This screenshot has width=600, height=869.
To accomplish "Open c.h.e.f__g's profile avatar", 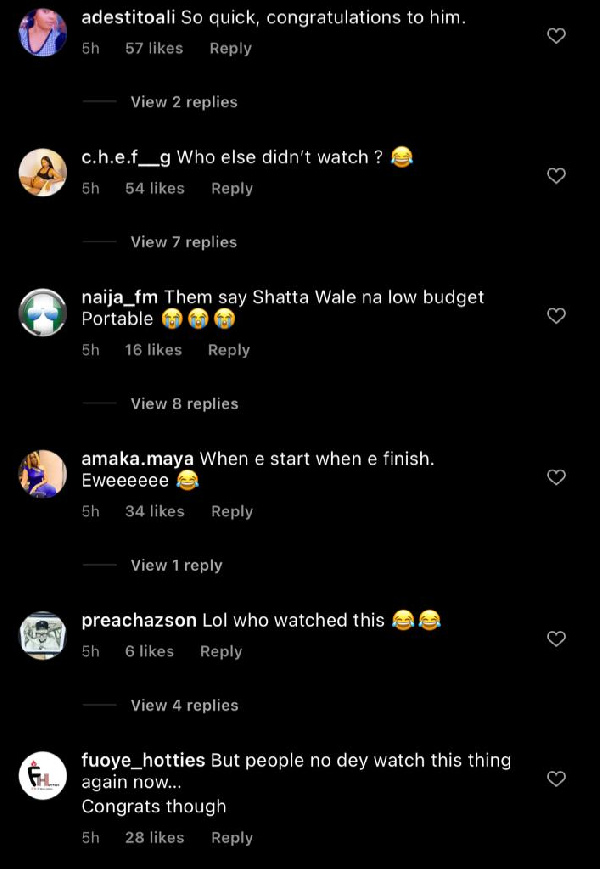I will click(x=42, y=170).
